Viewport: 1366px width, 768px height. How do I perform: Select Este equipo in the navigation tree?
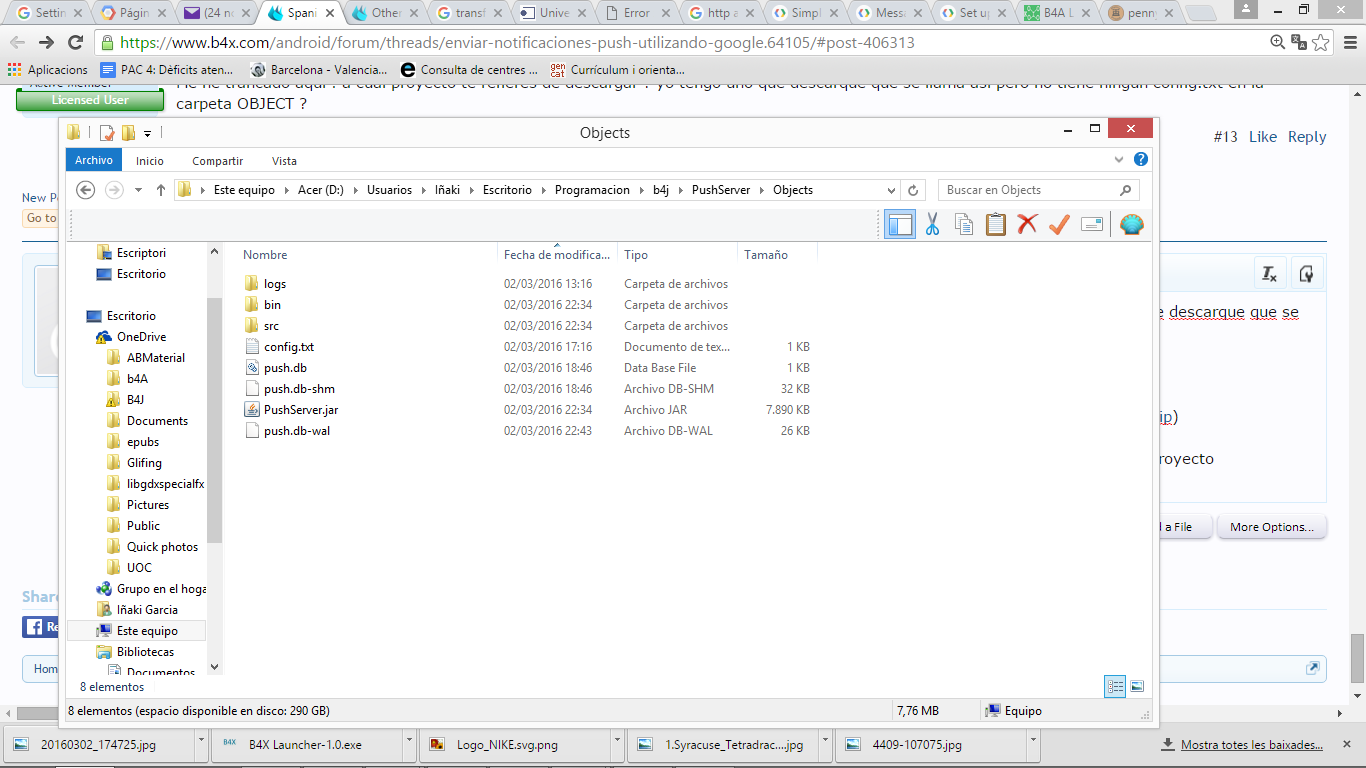point(147,631)
